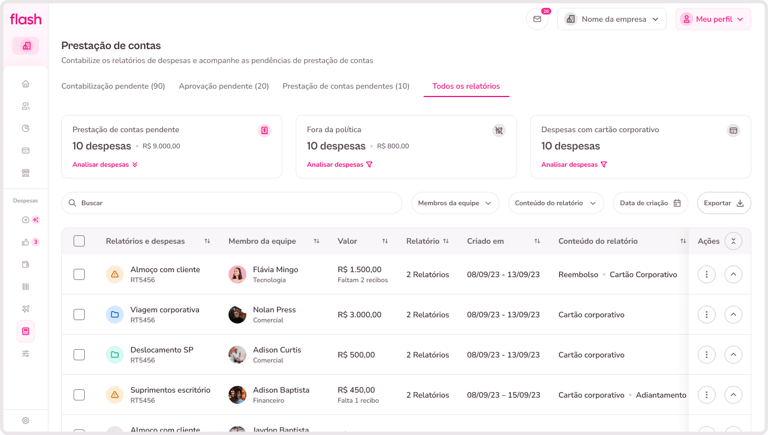Check the Almoço com cliente row checkbox
Viewport: 768px width, 435px height.
point(79,274)
